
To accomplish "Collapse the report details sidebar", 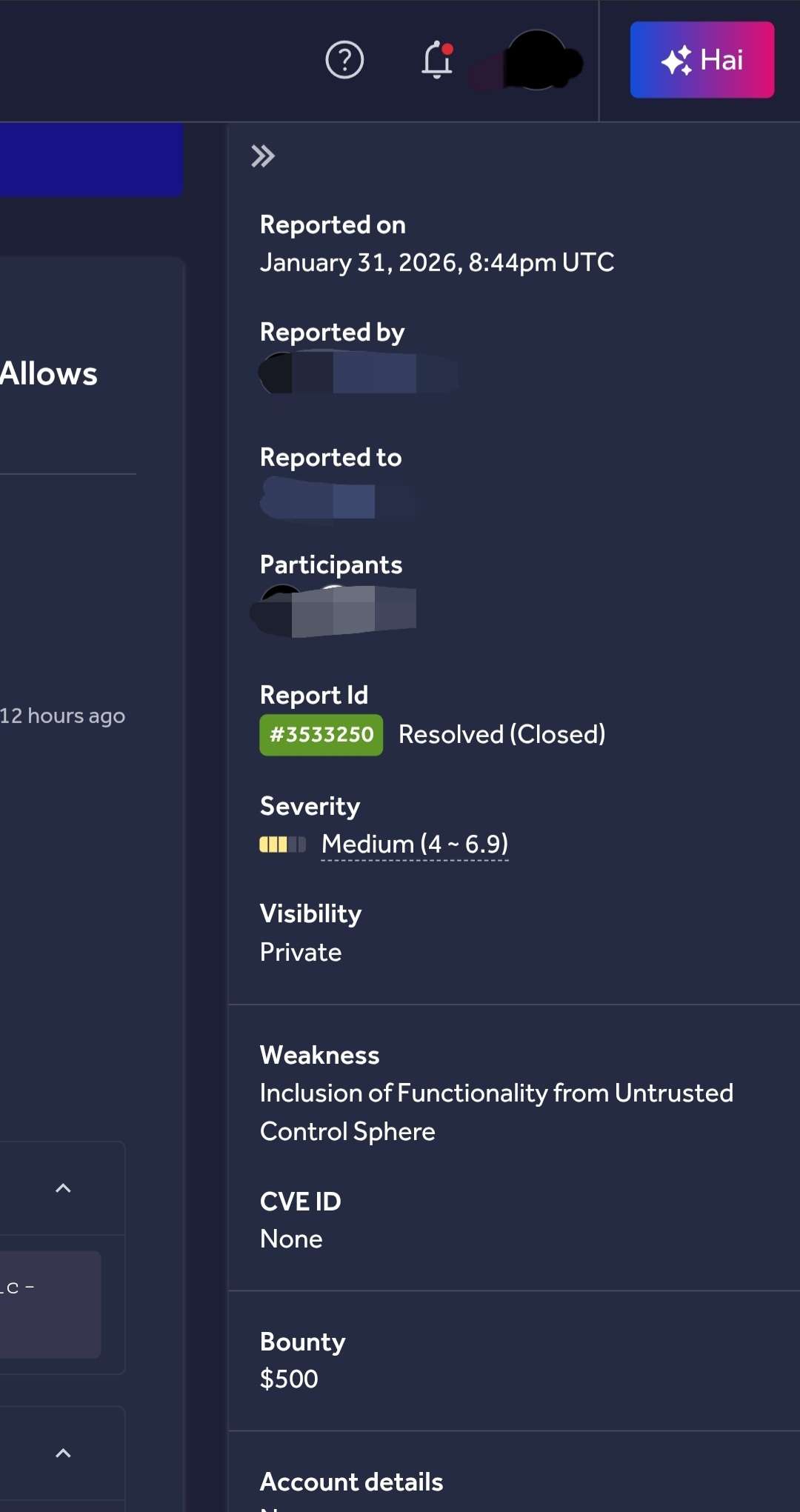I will coord(264,156).
